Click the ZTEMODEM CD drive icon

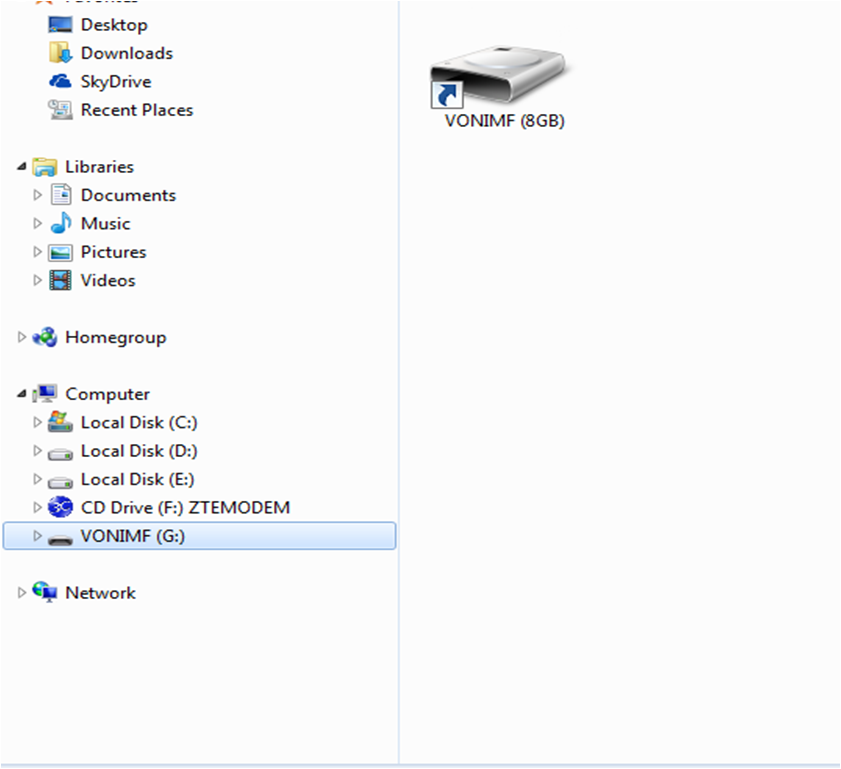(60, 507)
